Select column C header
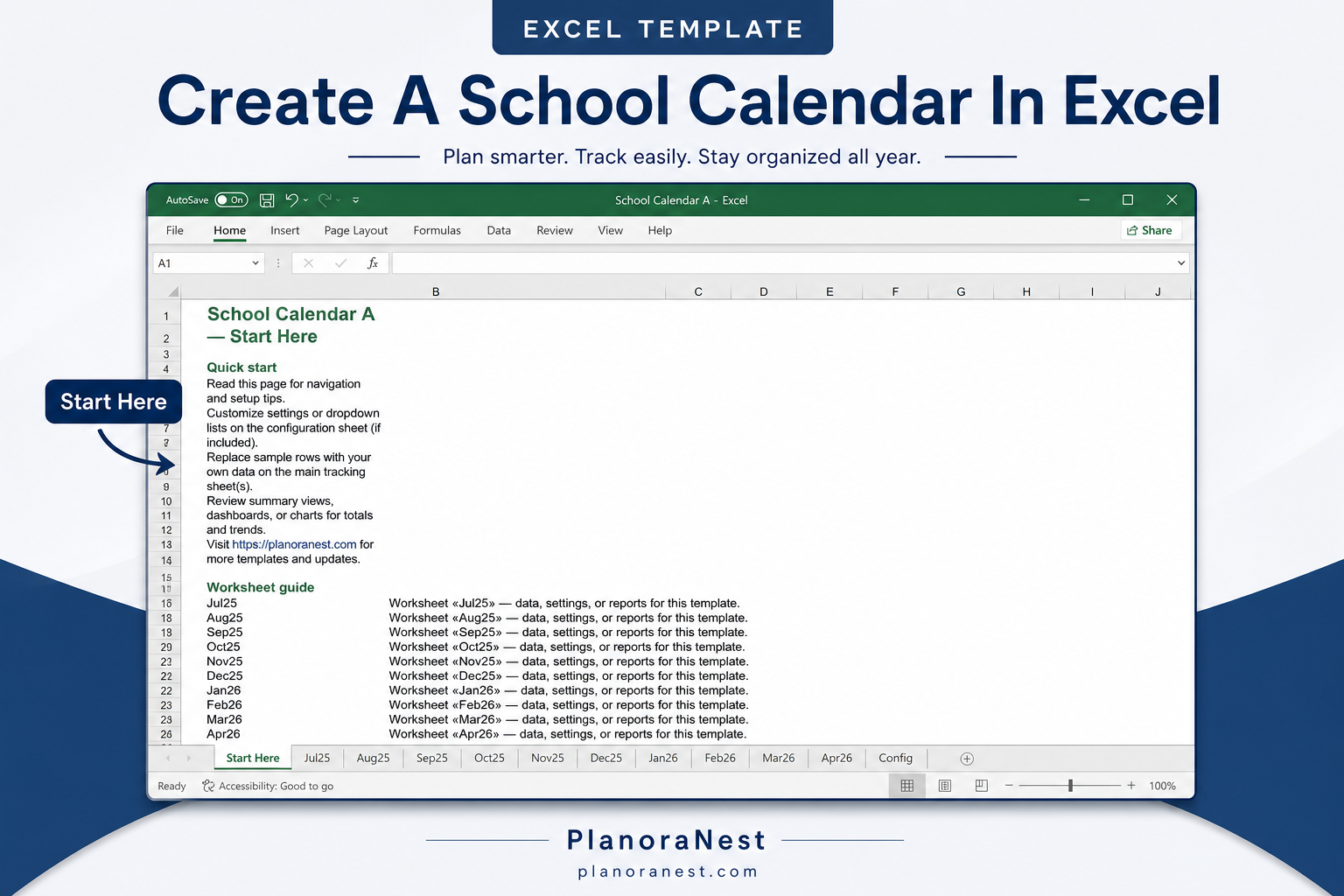 [x=698, y=291]
